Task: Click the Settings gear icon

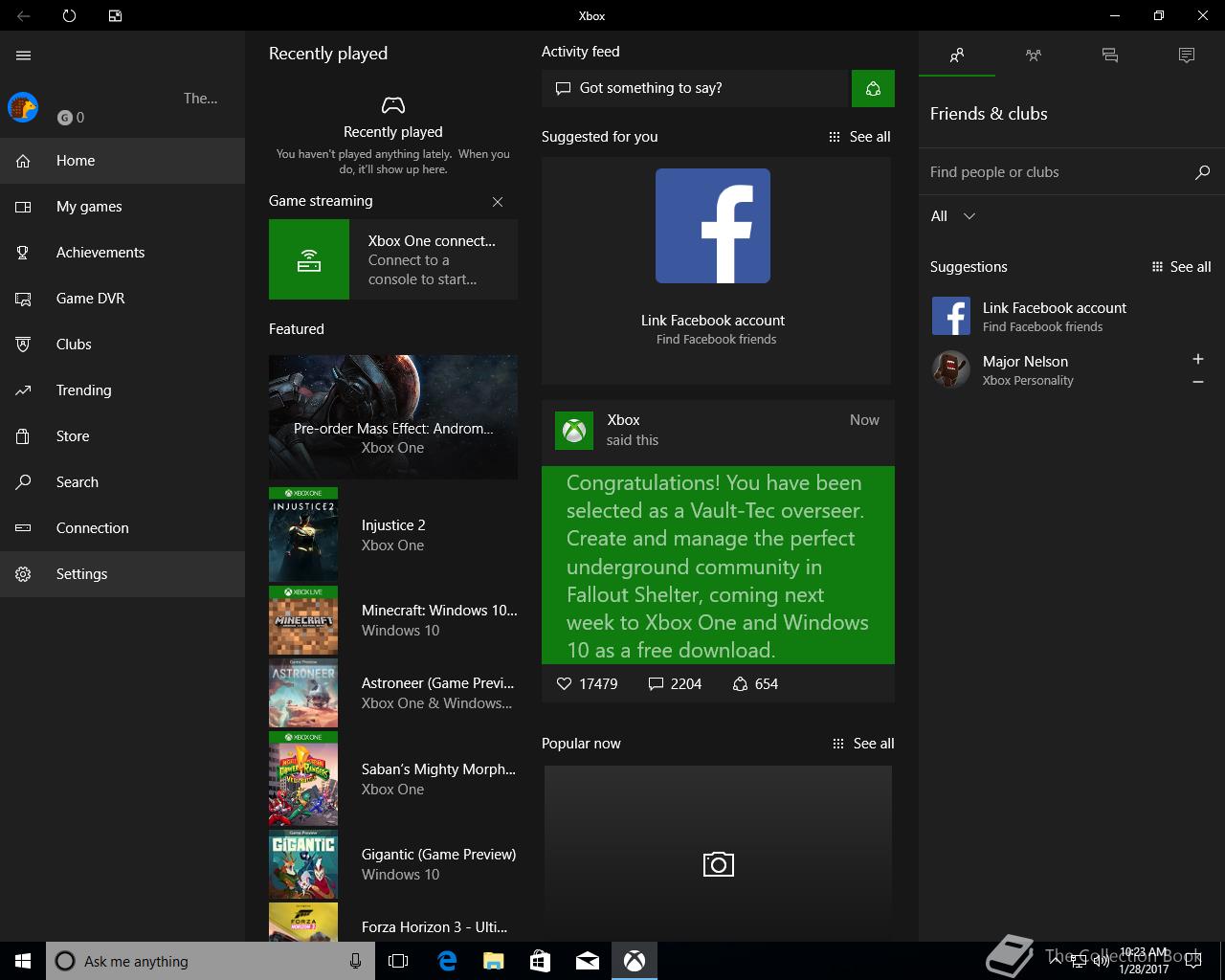Action: (24, 574)
